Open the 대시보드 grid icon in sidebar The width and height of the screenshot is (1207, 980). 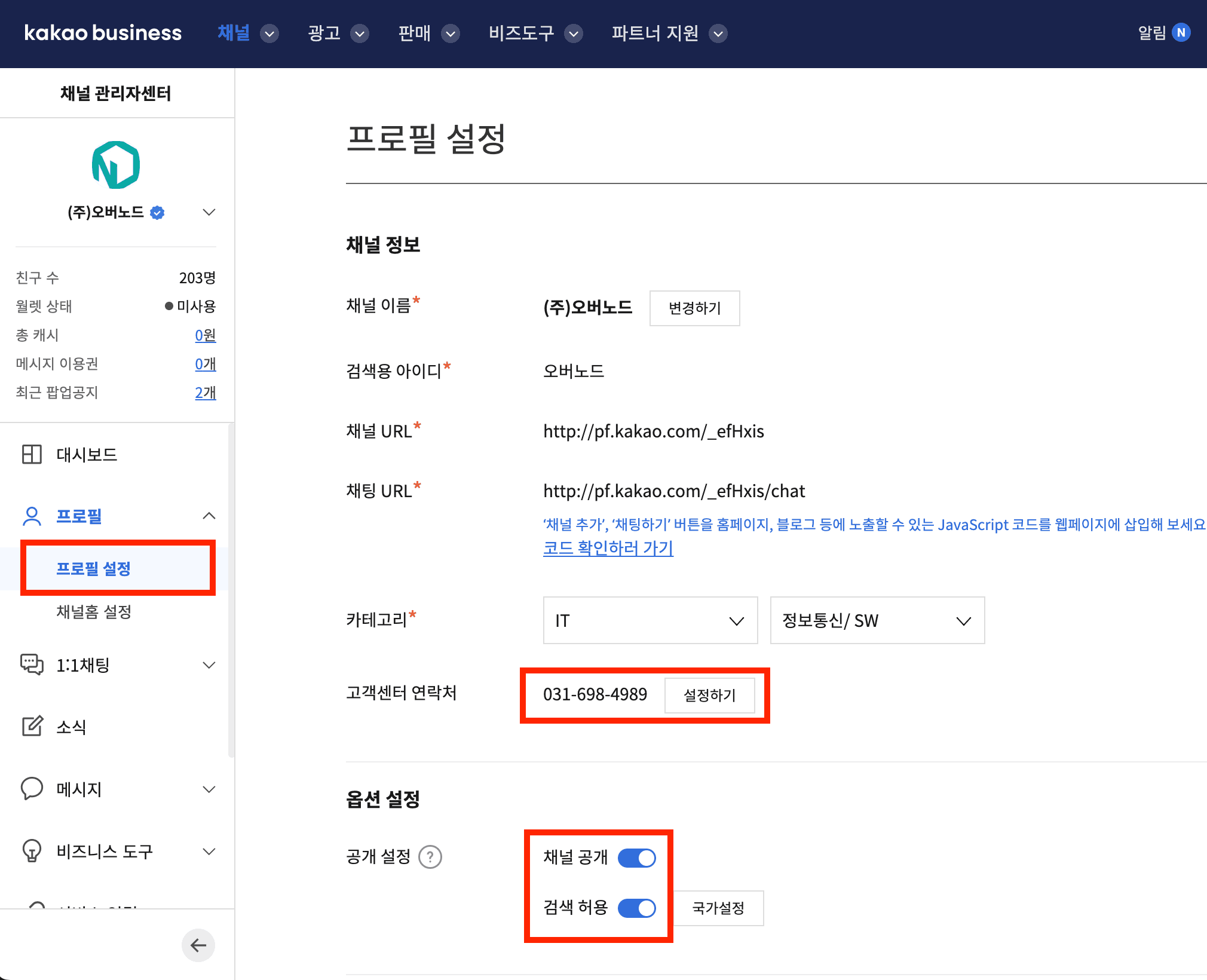point(33,455)
